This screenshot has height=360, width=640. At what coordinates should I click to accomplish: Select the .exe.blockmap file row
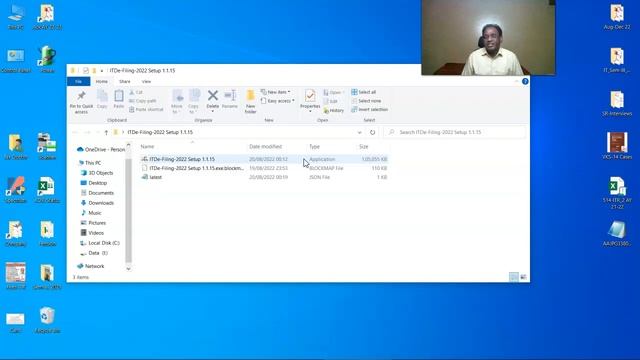(x=264, y=168)
